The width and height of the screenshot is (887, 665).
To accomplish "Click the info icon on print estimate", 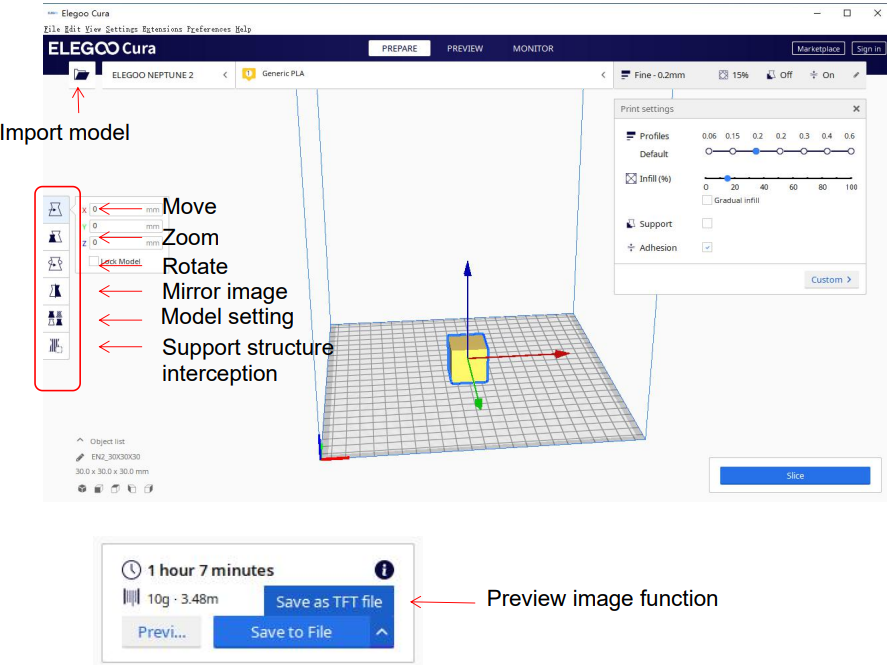I will [x=384, y=569].
